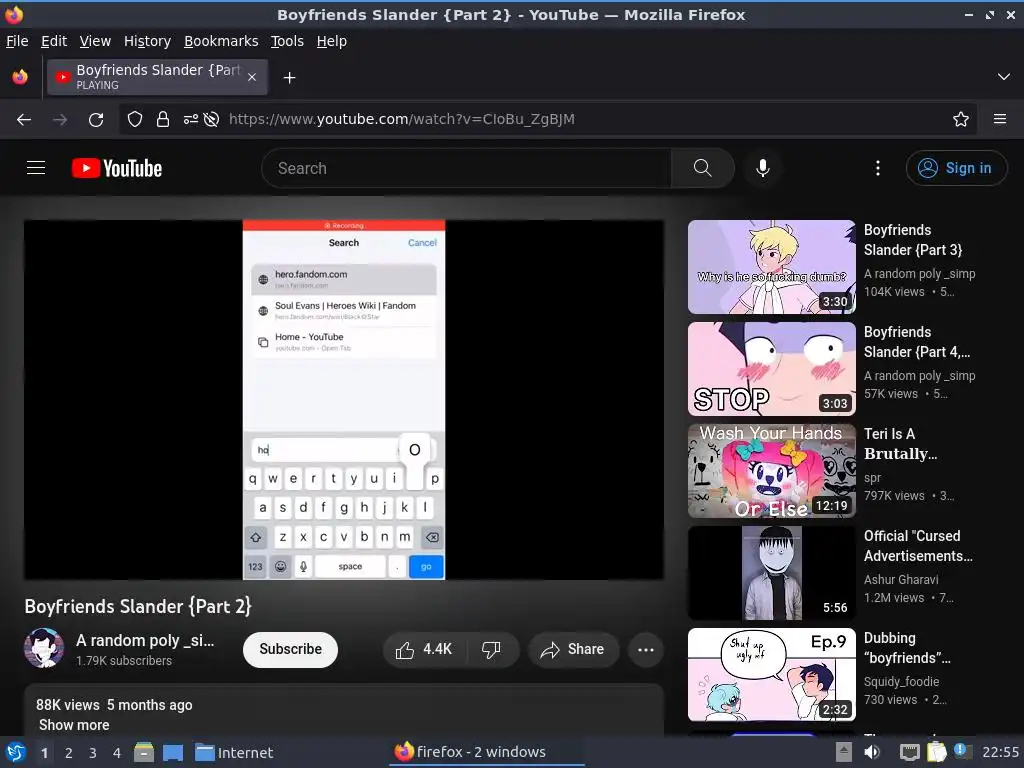Close the Boyfriends Slander tab
Viewport: 1024px width, 768px height.
[x=252, y=77]
